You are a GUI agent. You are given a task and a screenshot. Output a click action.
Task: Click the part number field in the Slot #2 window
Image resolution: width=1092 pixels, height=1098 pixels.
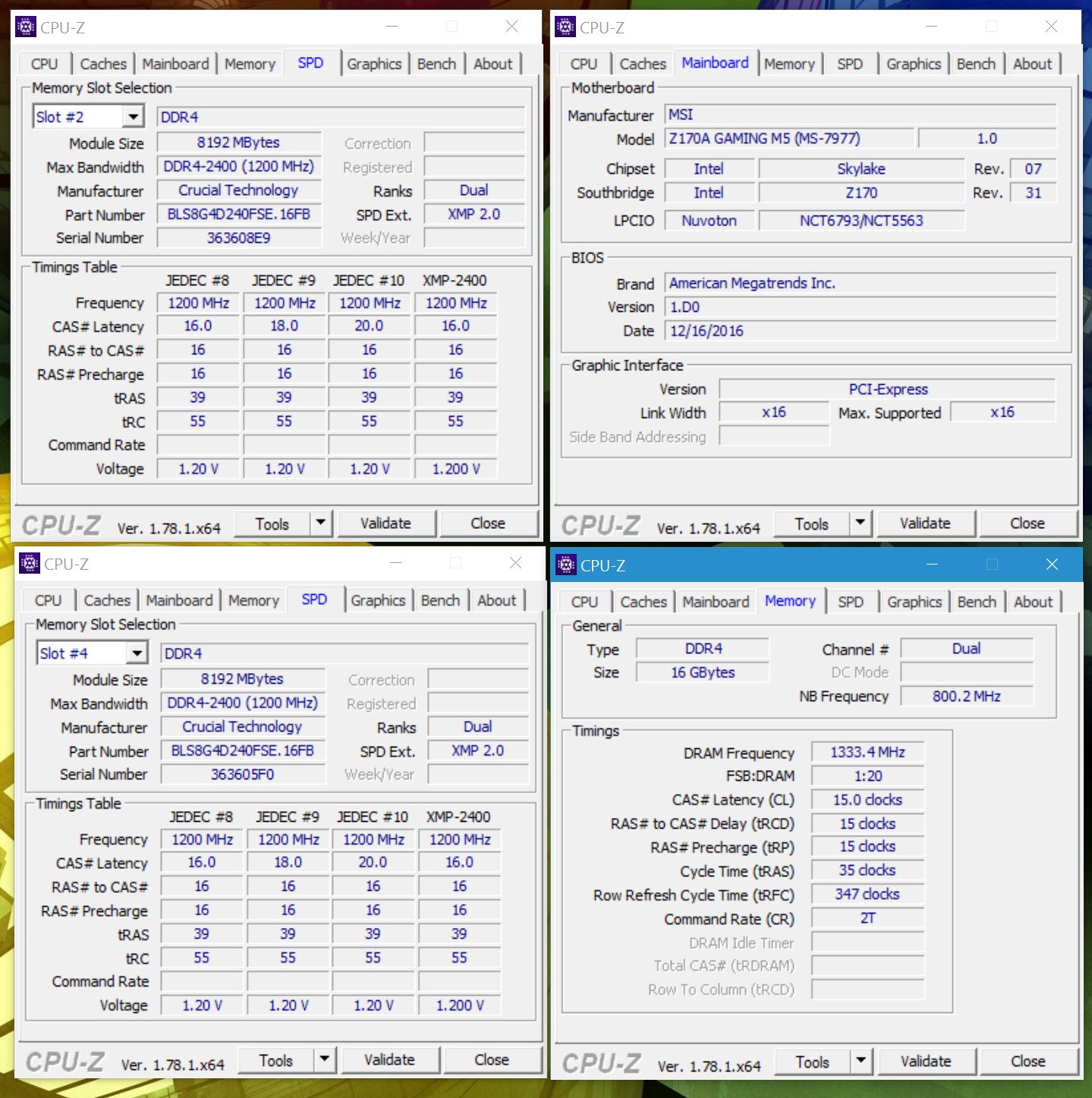point(239,214)
